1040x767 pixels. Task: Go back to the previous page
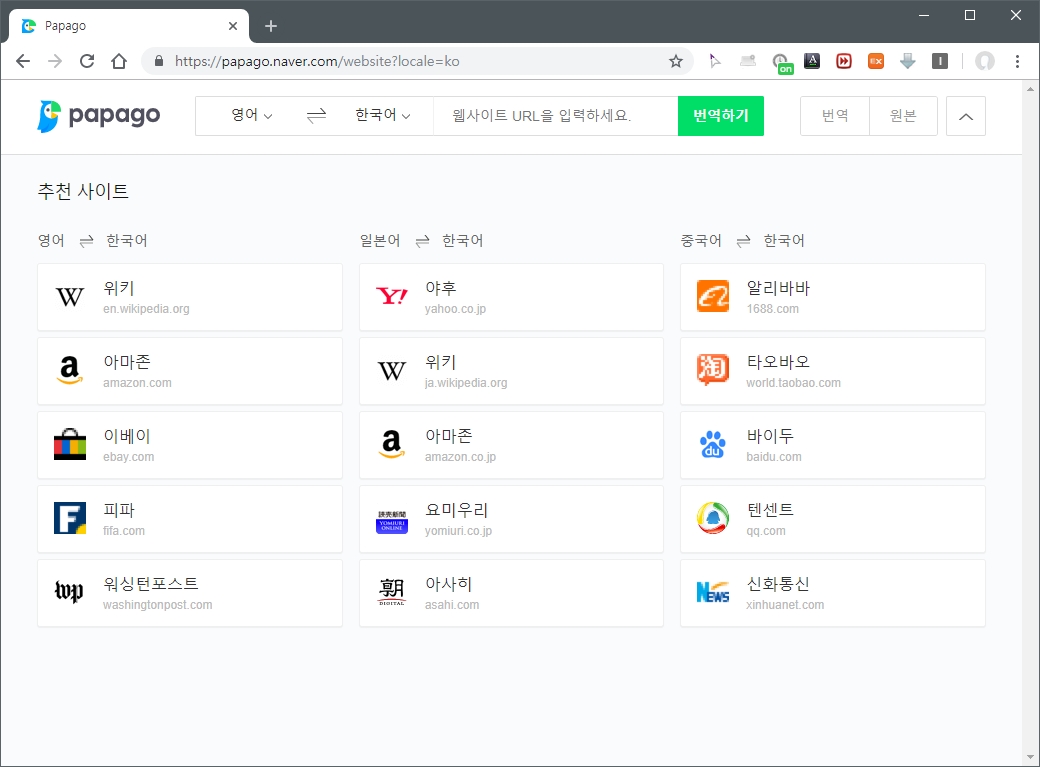tap(23, 62)
